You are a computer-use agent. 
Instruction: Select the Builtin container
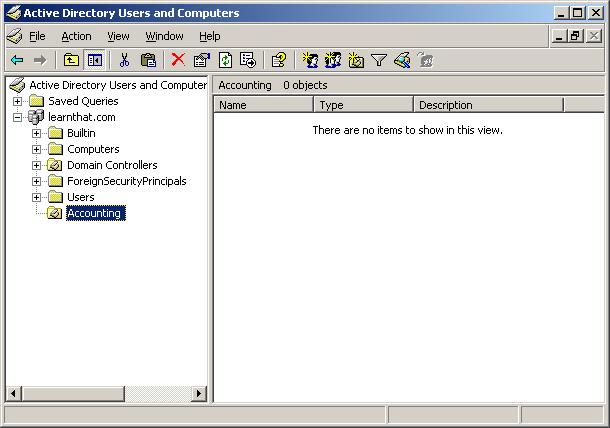(81, 133)
